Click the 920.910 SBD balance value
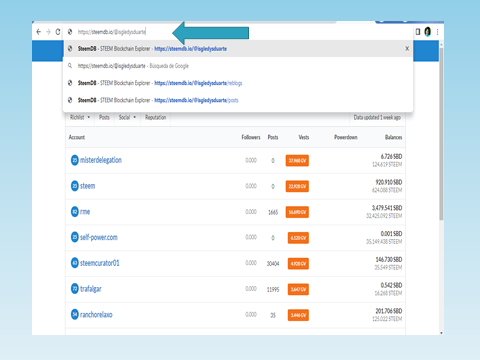Viewport: 480px width, 360px height. point(389,182)
